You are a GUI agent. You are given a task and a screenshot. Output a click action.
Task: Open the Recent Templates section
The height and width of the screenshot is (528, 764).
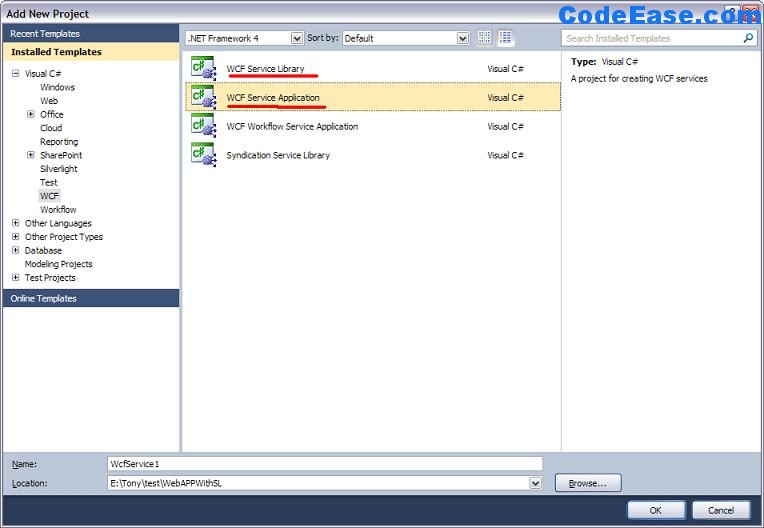click(91, 34)
